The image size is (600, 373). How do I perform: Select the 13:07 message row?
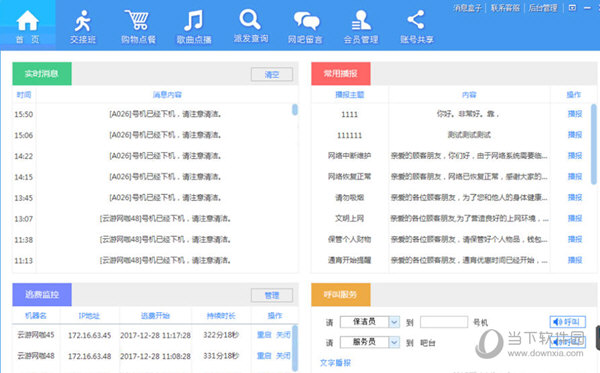[x=155, y=218]
